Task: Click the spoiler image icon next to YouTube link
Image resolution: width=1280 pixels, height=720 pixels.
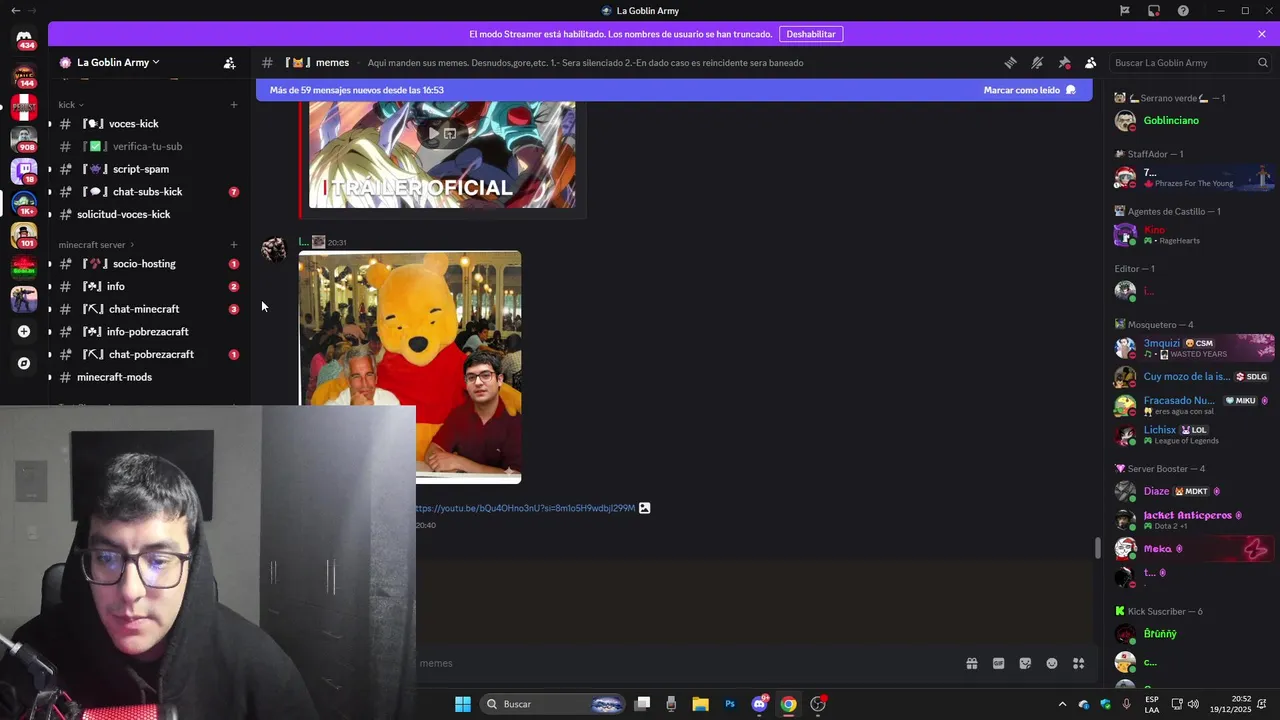Action: 645,508
